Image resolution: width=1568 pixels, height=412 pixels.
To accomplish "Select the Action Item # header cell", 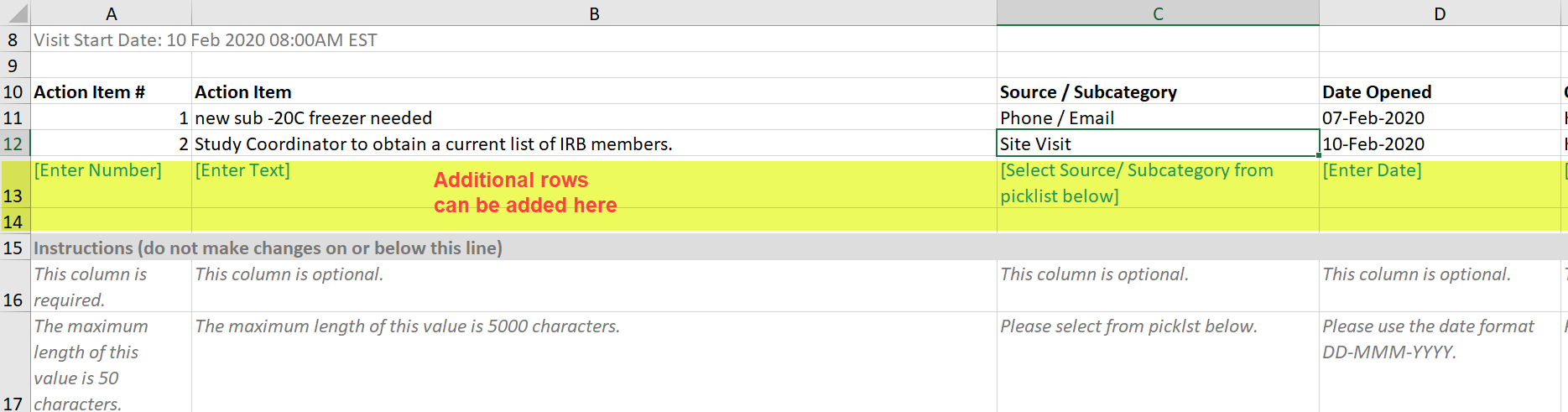I will pyautogui.click(x=111, y=91).
